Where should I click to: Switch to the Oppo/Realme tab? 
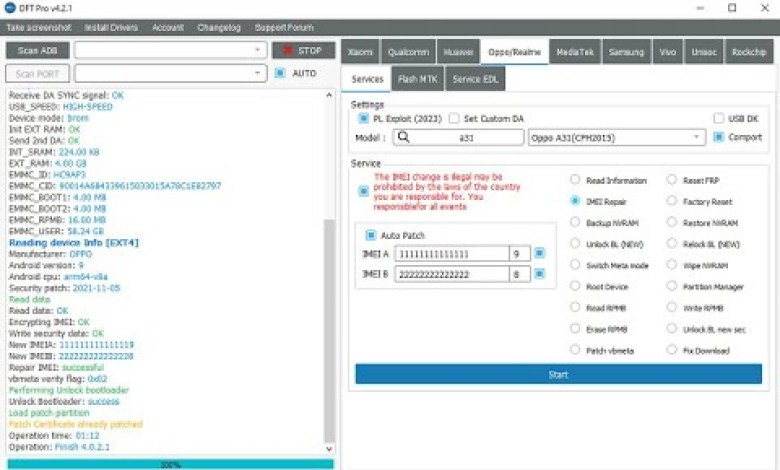point(514,52)
